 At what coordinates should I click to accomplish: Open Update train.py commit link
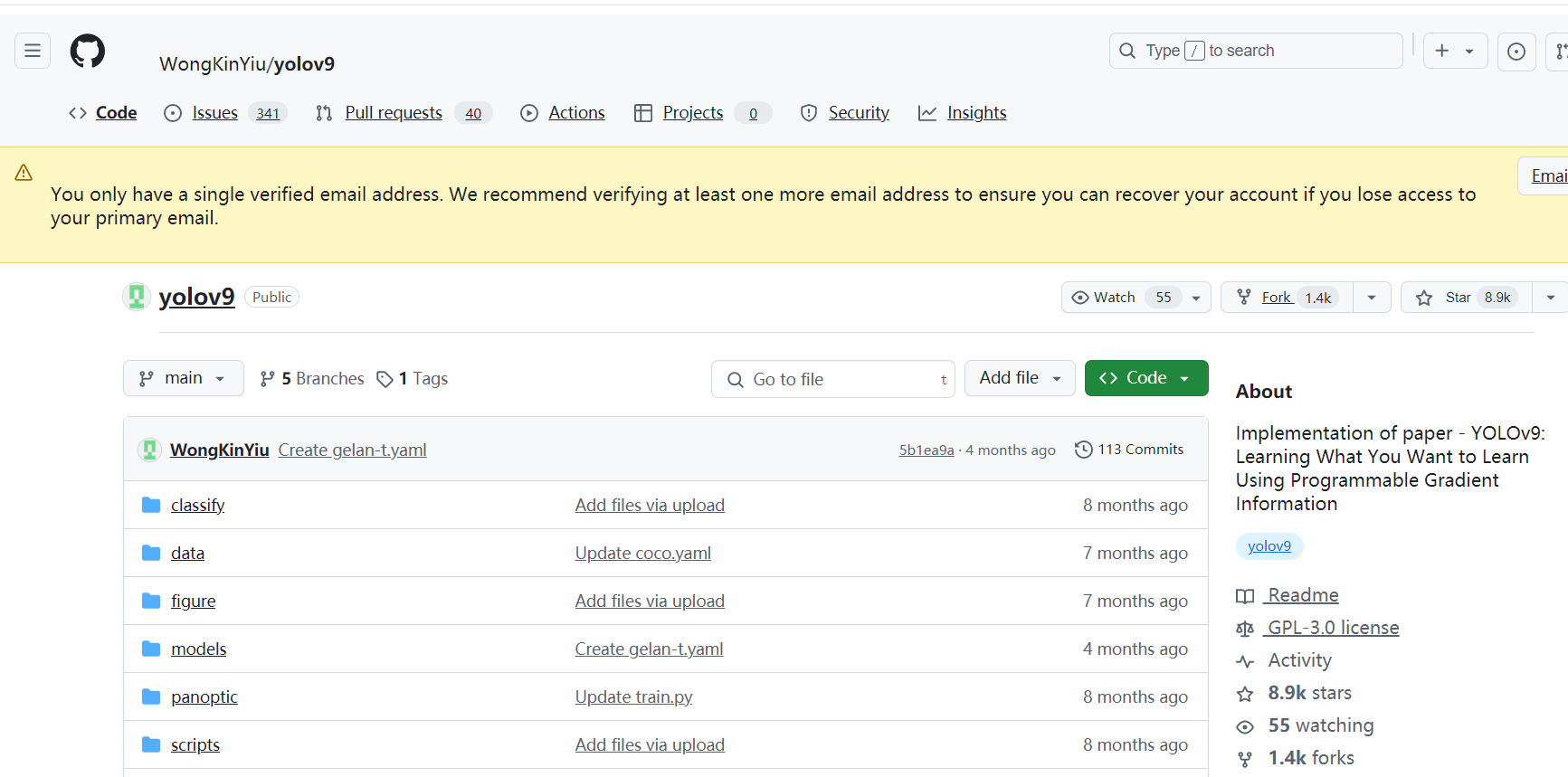634,696
